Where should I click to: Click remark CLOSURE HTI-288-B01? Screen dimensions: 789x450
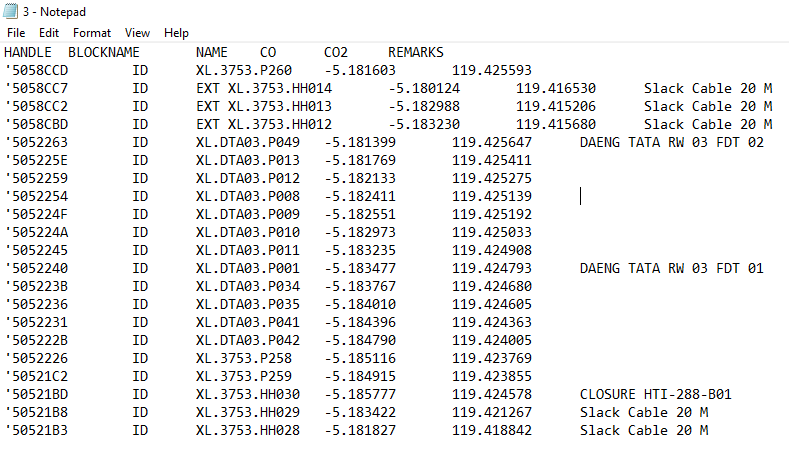(x=656, y=394)
